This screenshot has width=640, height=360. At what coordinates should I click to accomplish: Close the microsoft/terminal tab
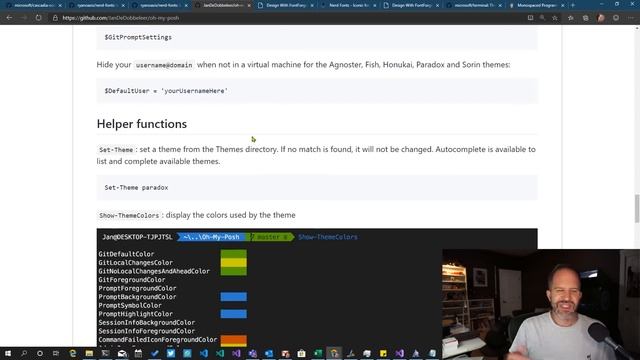click(x=500, y=5)
